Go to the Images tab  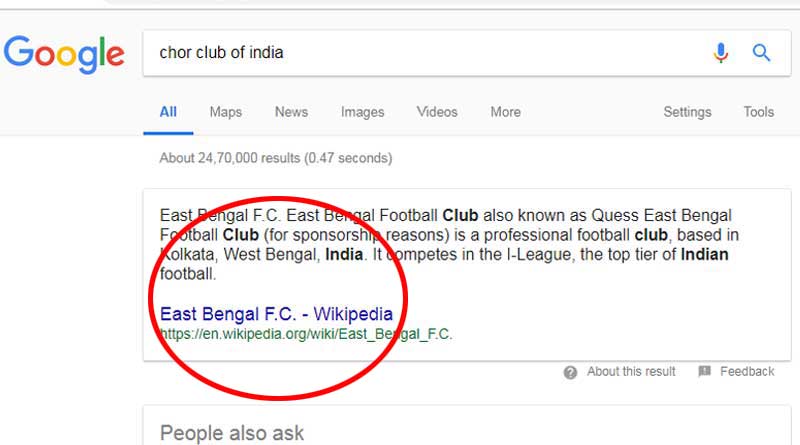[362, 112]
